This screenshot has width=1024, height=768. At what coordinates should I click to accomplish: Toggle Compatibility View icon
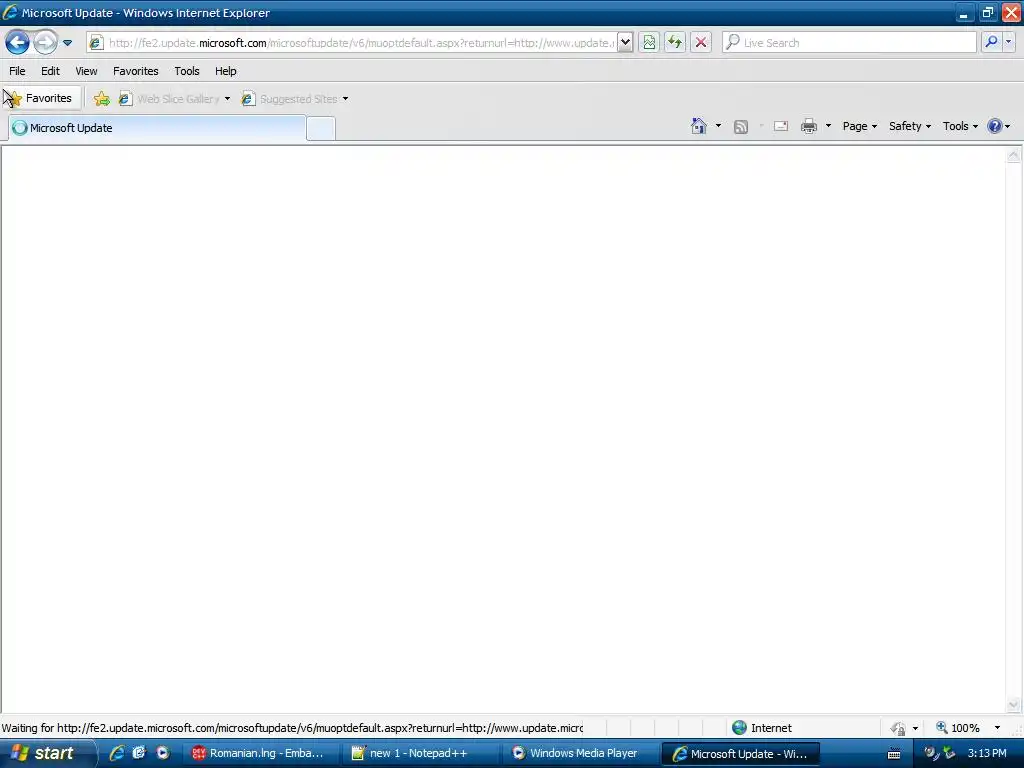tap(648, 43)
